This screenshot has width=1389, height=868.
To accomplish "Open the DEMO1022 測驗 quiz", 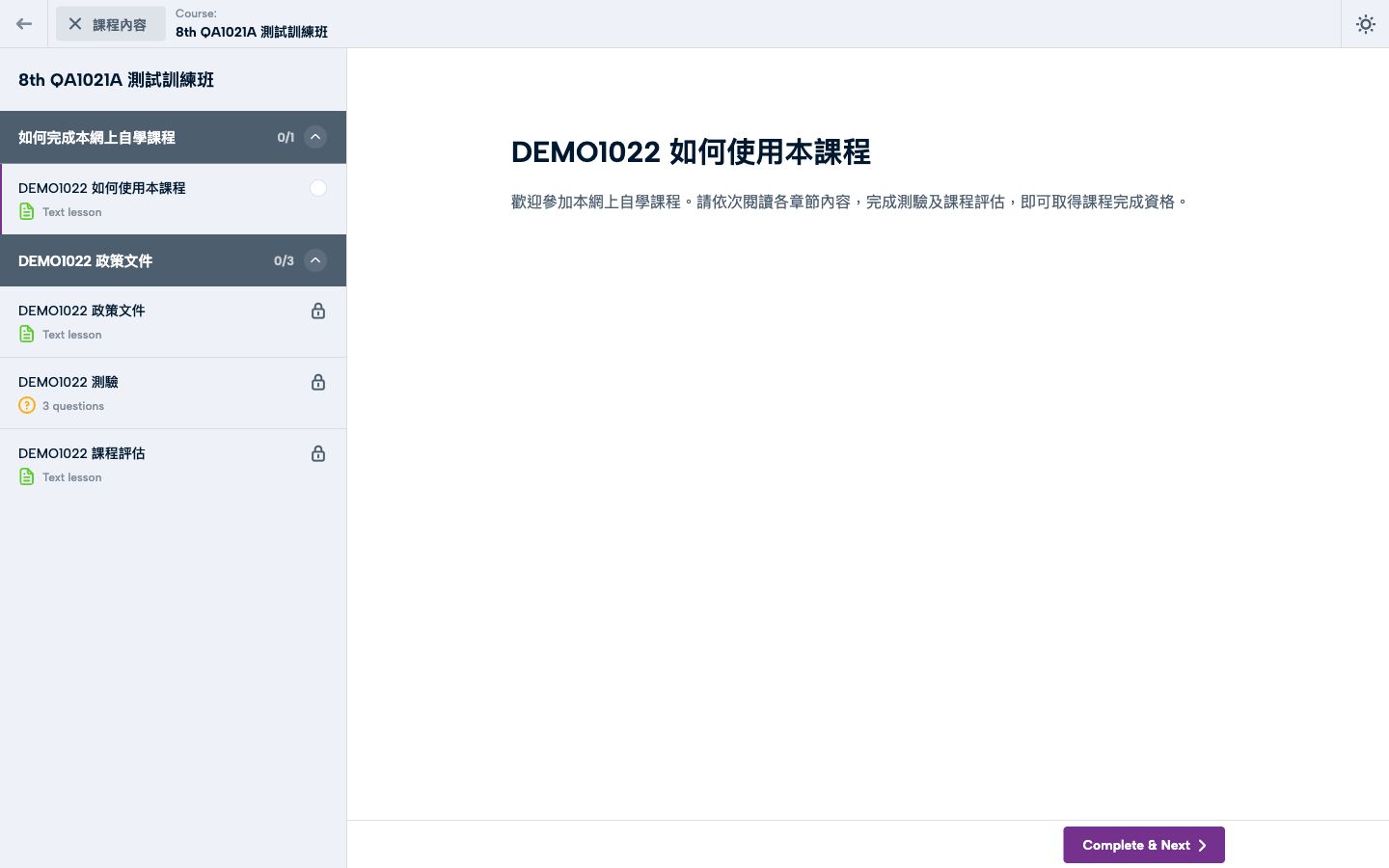I will click(x=174, y=393).
